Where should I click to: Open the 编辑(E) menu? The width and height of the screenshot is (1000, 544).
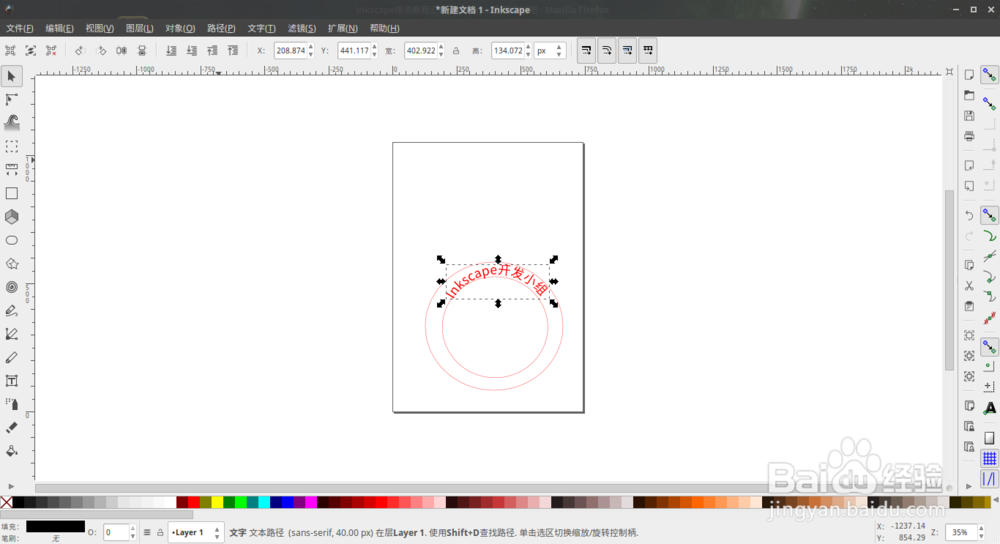[59, 28]
